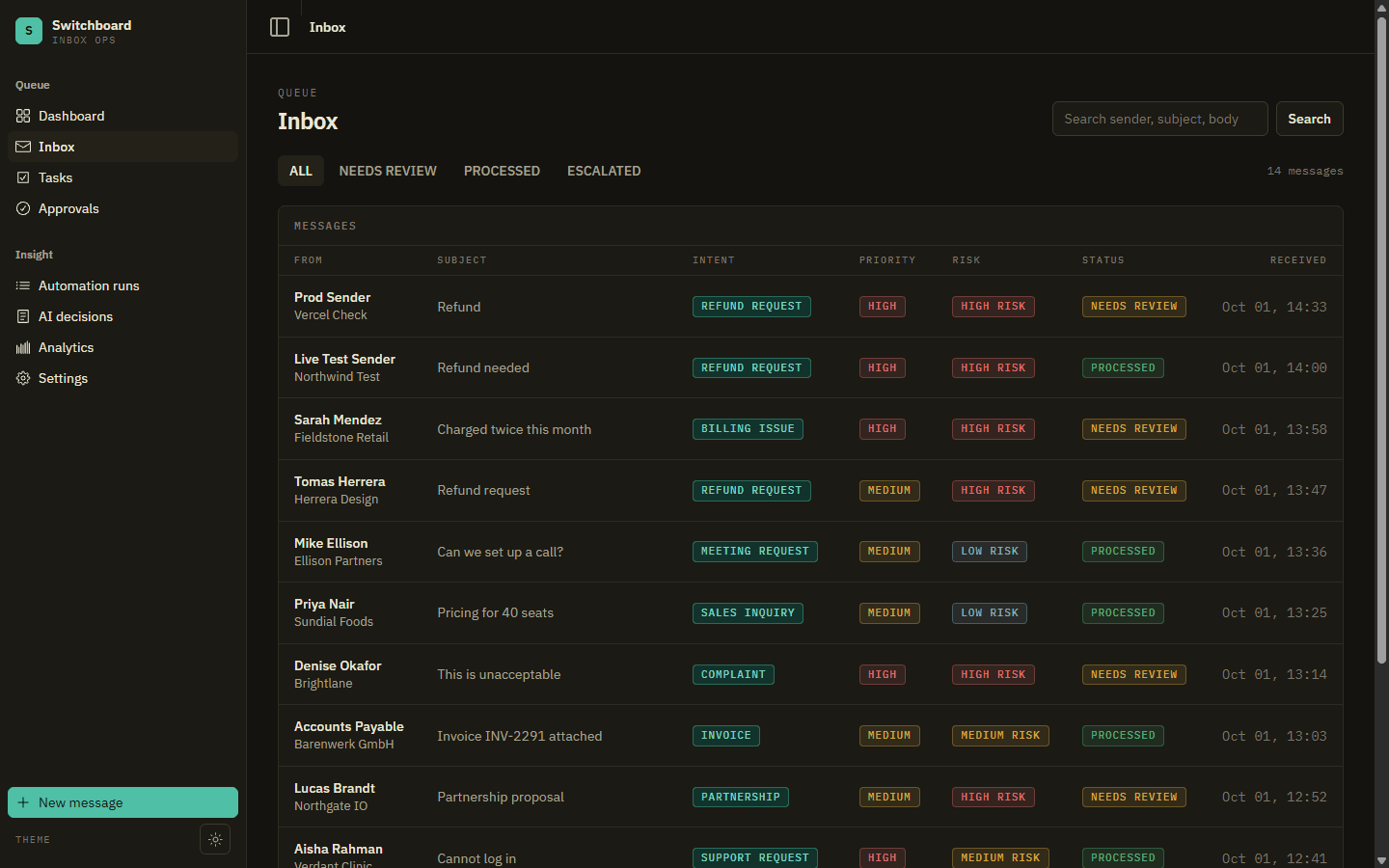Click the Analytics bar chart icon
This screenshot has height=868, width=1389.
point(23,347)
